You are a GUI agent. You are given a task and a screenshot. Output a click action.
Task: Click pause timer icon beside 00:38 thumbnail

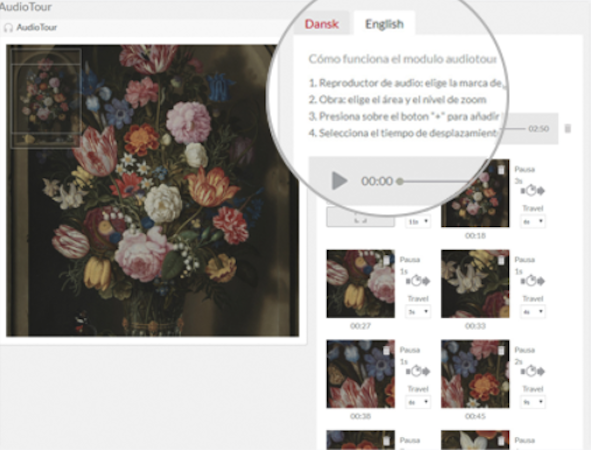tap(416, 372)
